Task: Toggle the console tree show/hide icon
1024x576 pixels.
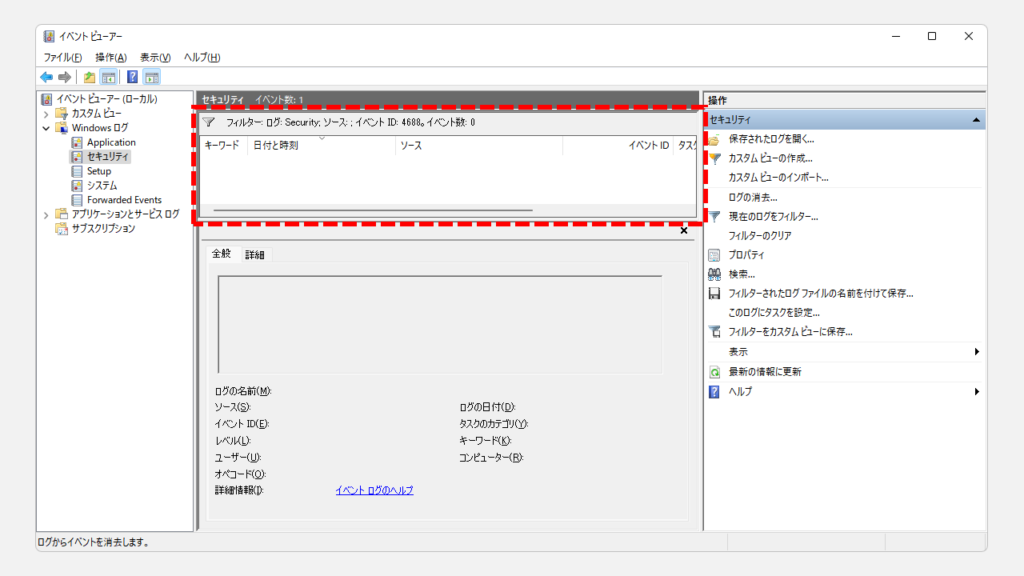Action: [x=108, y=77]
